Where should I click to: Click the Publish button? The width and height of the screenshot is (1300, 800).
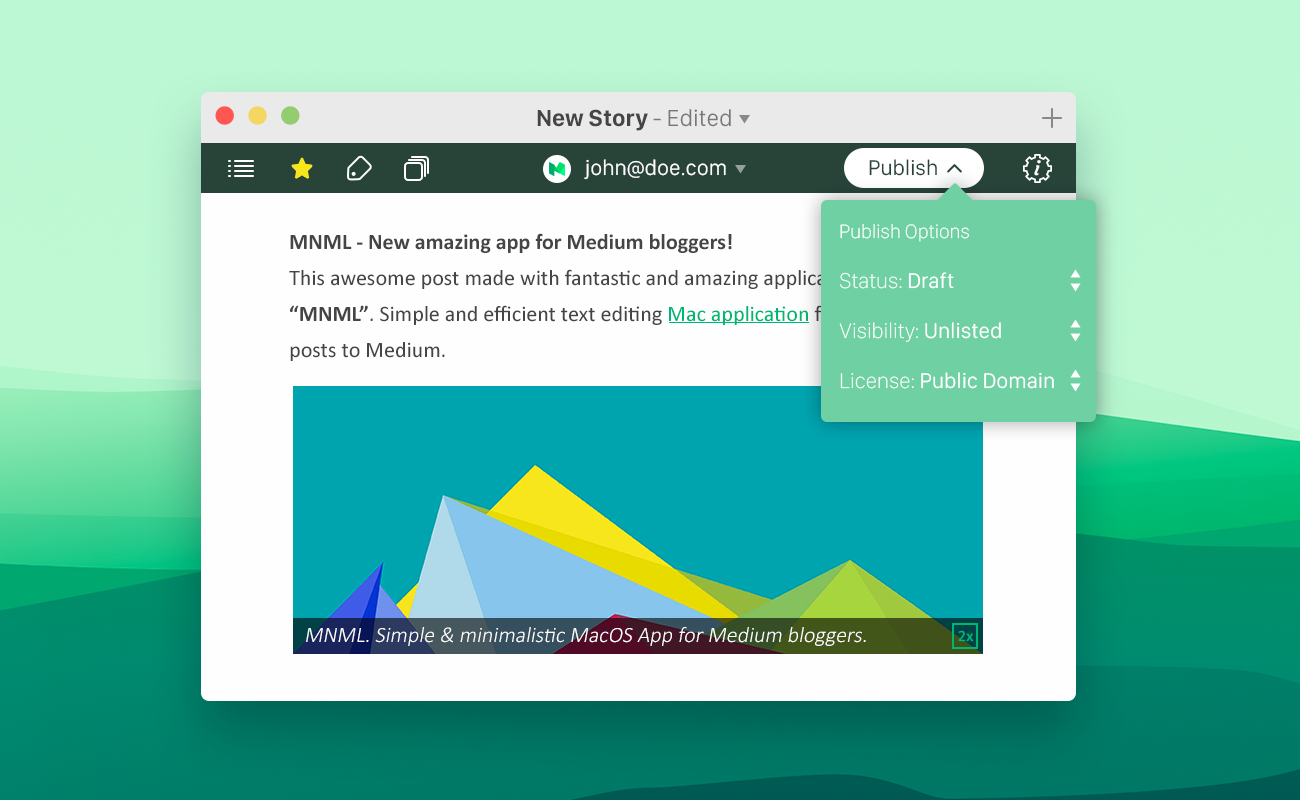tap(914, 168)
